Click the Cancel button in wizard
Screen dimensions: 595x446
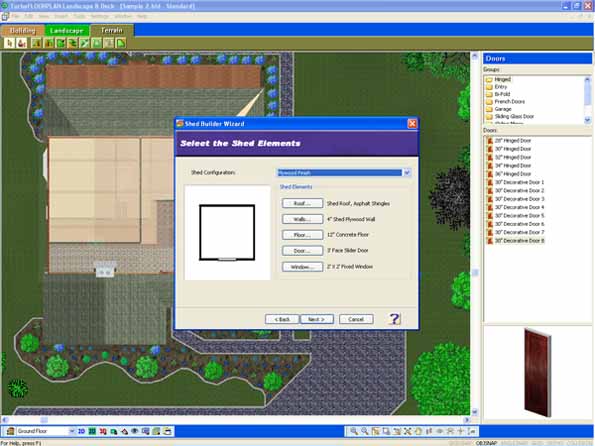356,319
